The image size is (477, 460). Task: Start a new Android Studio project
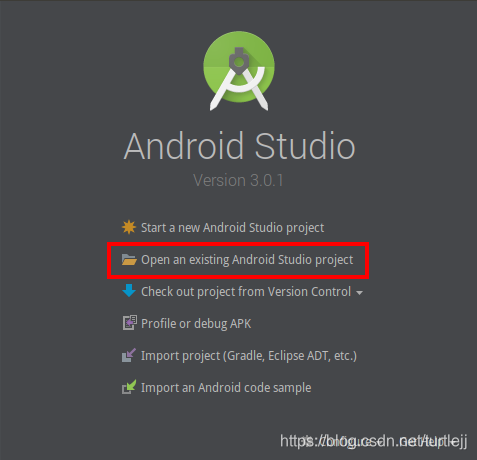pos(232,228)
